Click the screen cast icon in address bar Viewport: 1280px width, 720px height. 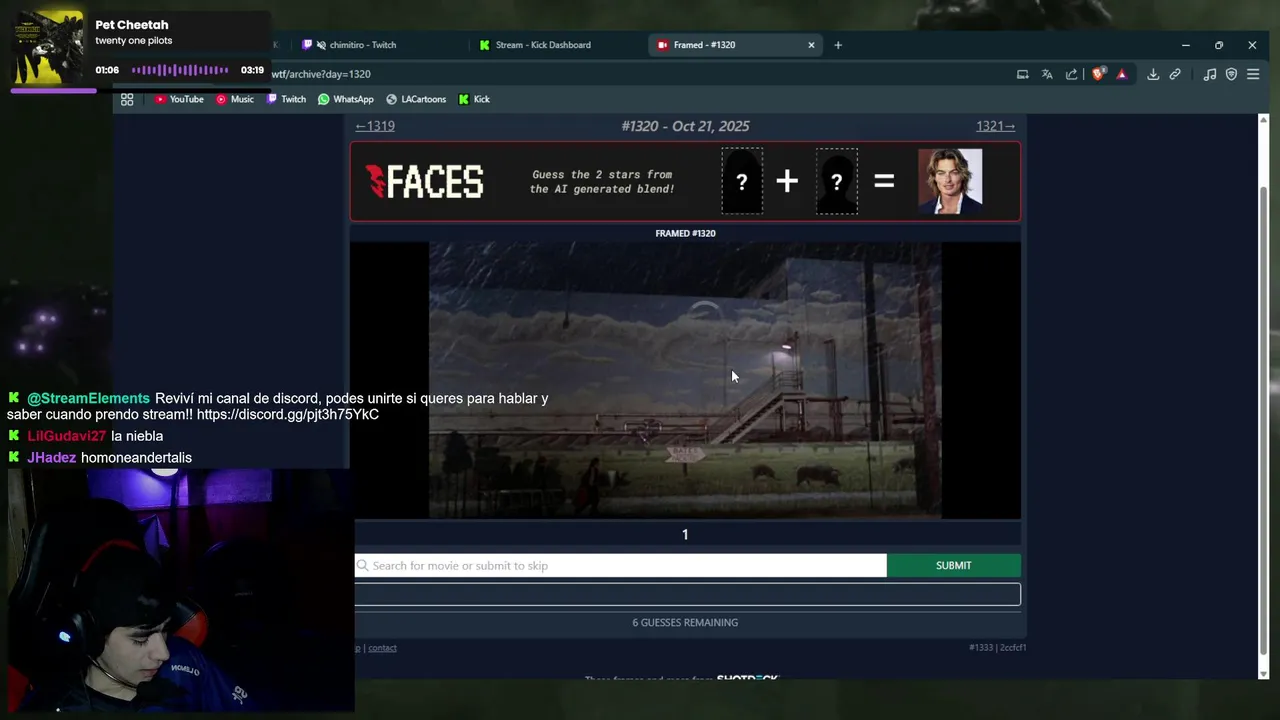coord(1022,74)
